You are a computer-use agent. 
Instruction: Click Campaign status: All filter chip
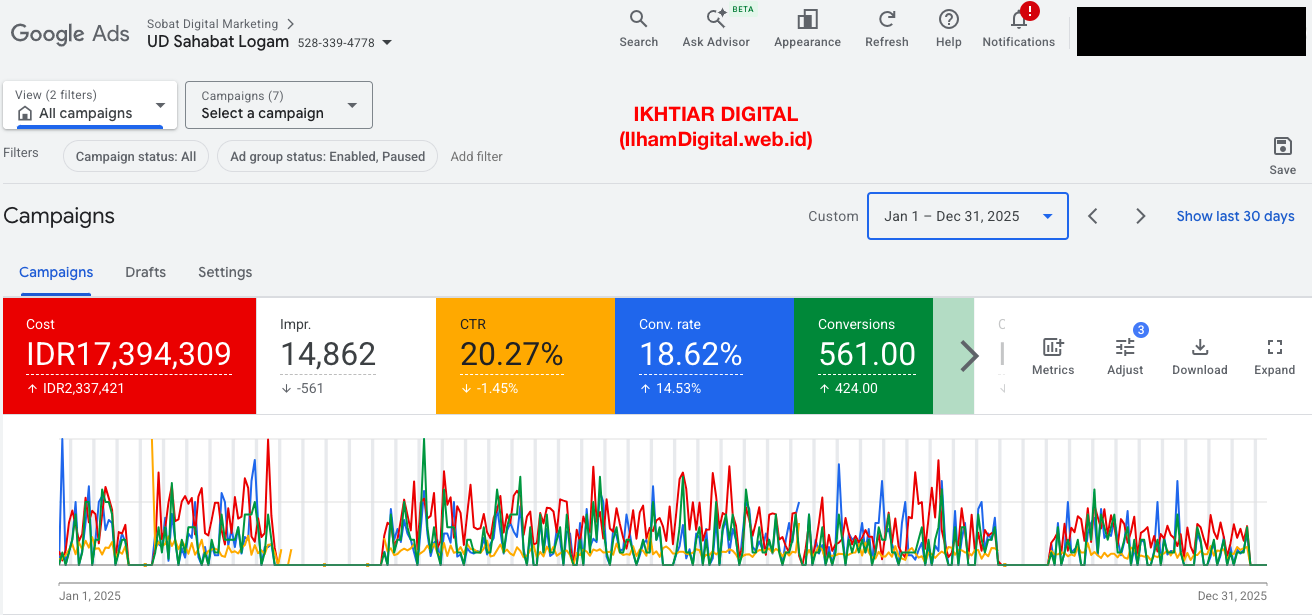click(x=136, y=156)
